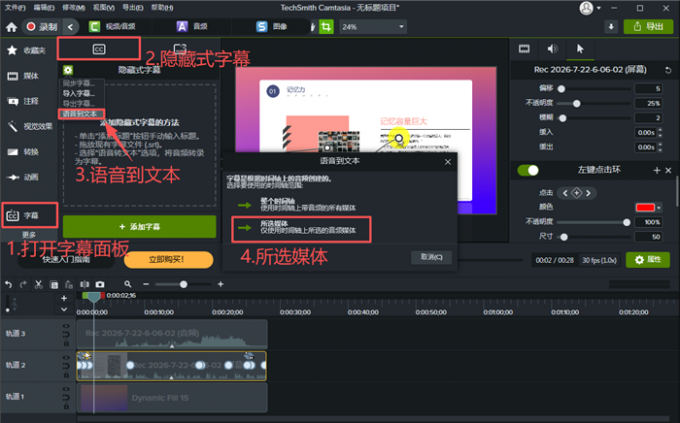
Task: Adjust the 尺寸 size slider
Action: (x=564, y=237)
